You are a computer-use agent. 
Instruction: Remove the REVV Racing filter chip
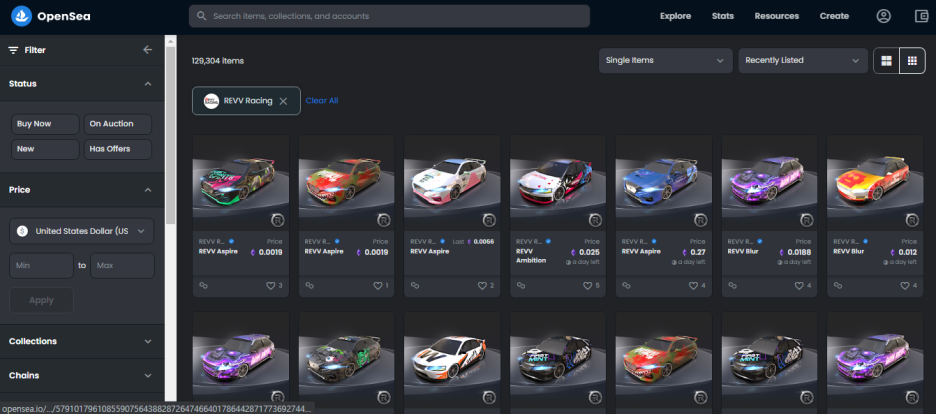[284, 101]
